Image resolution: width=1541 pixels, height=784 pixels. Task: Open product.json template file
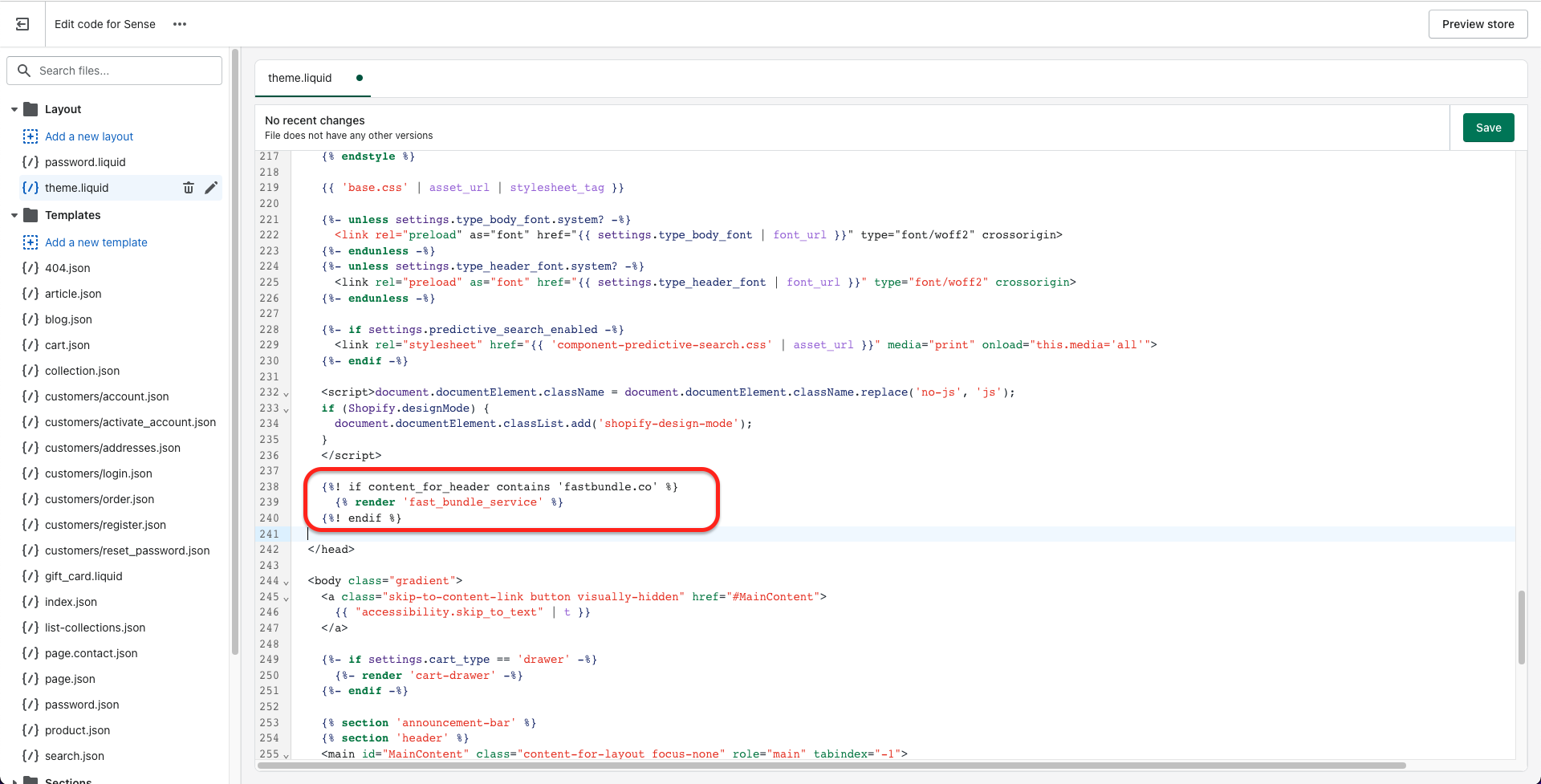point(77,730)
